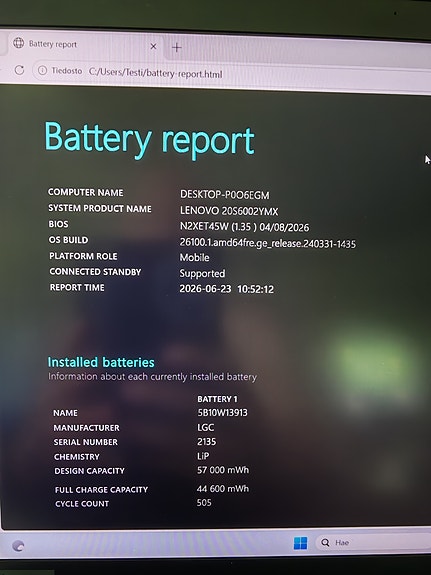Click the Tiedosto file info icon
Screen dimensions: 431x575
tap(43, 70)
